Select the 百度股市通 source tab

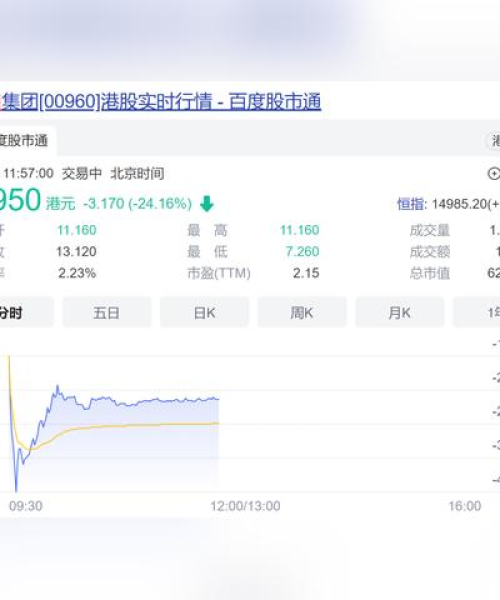pyautogui.click(x=26, y=140)
